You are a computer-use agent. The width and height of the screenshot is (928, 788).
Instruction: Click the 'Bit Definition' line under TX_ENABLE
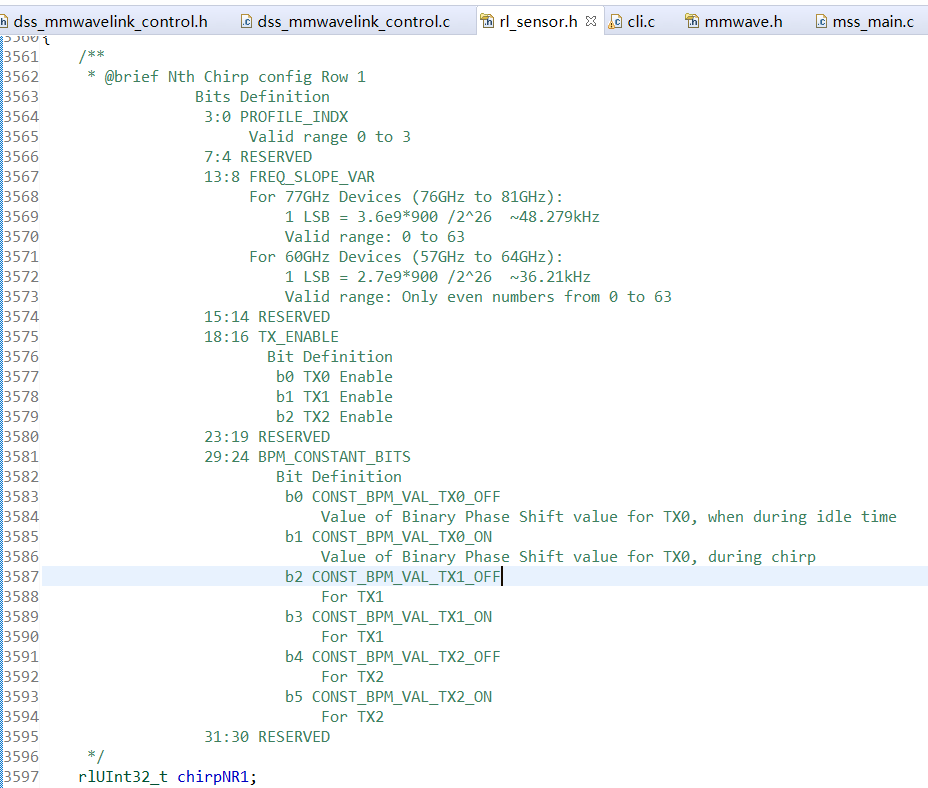click(330, 357)
